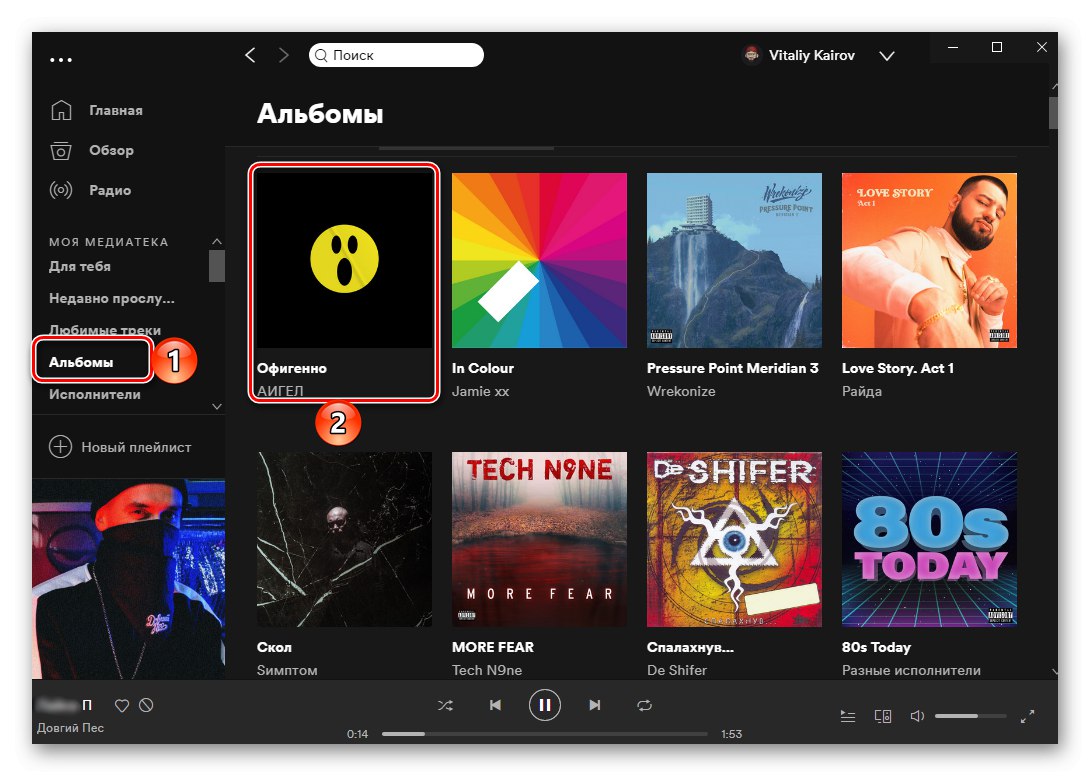Click the main content scrollbar thumb
The height and width of the screenshot is (776, 1090).
tap(1053, 113)
